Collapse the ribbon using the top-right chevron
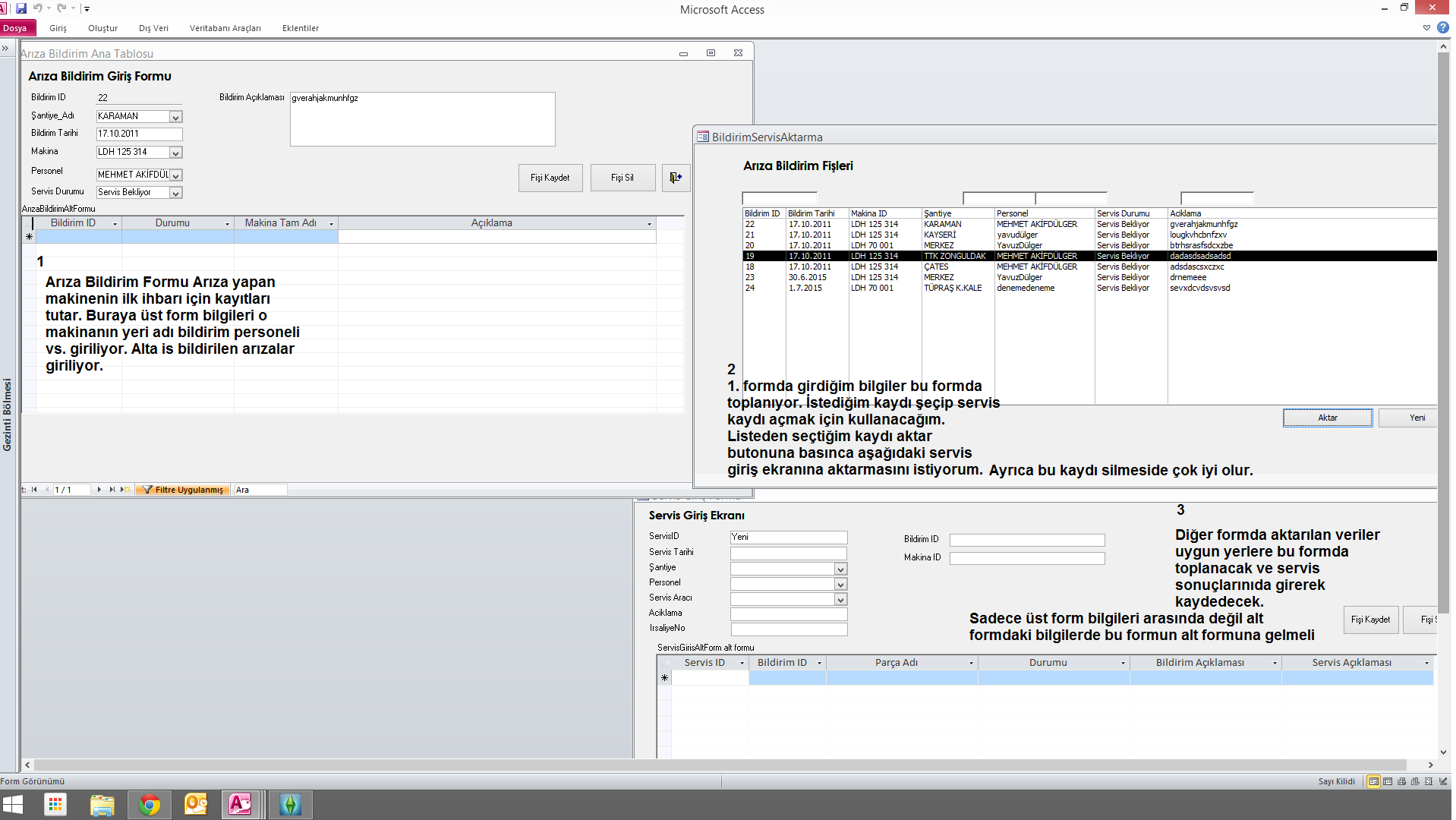Screen dimensions: 1456x820 coord(1426,27)
